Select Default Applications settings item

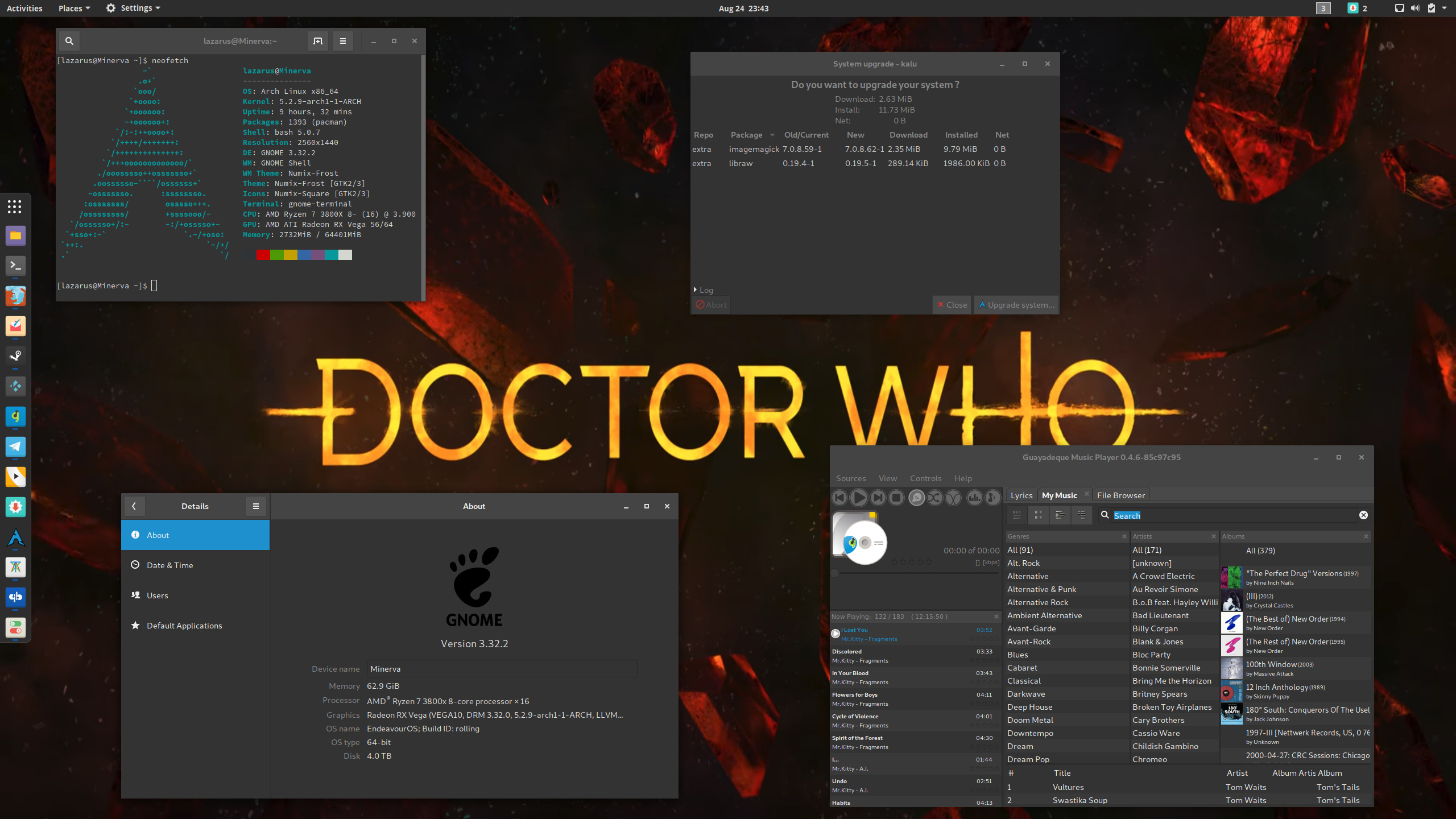(x=195, y=626)
